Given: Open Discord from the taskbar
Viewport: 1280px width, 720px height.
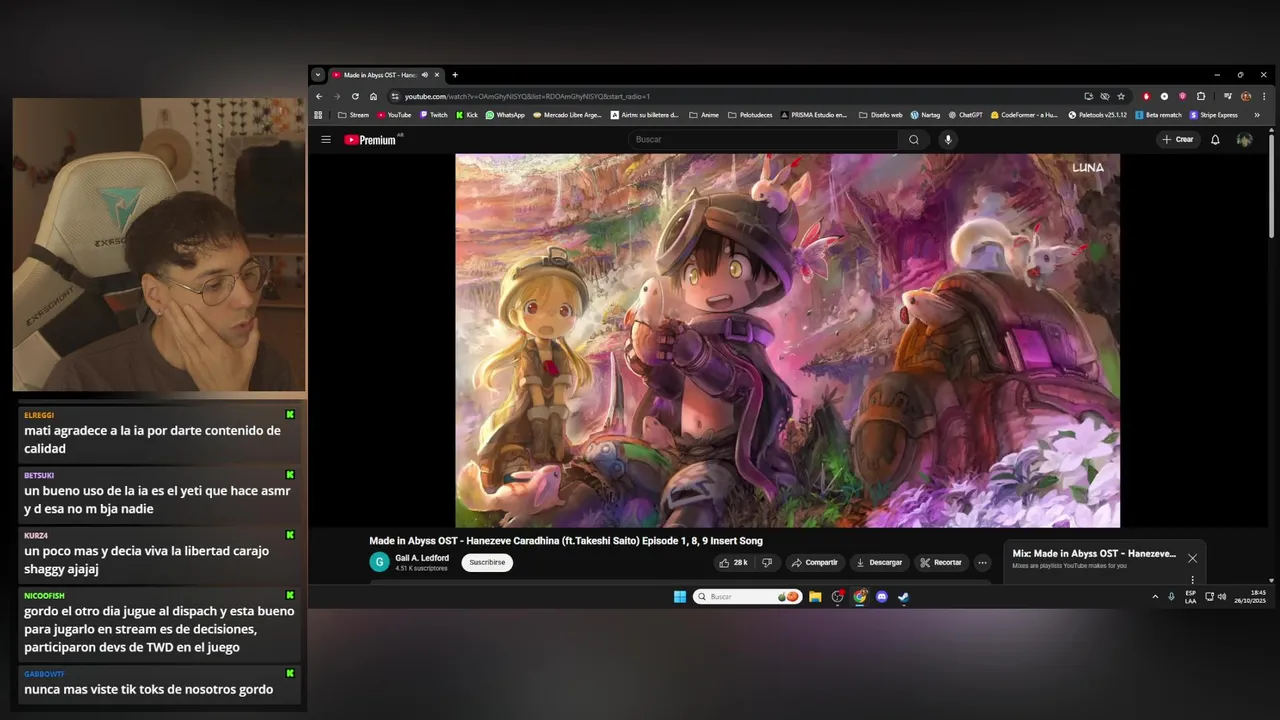Looking at the screenshot, I should 882,597.
